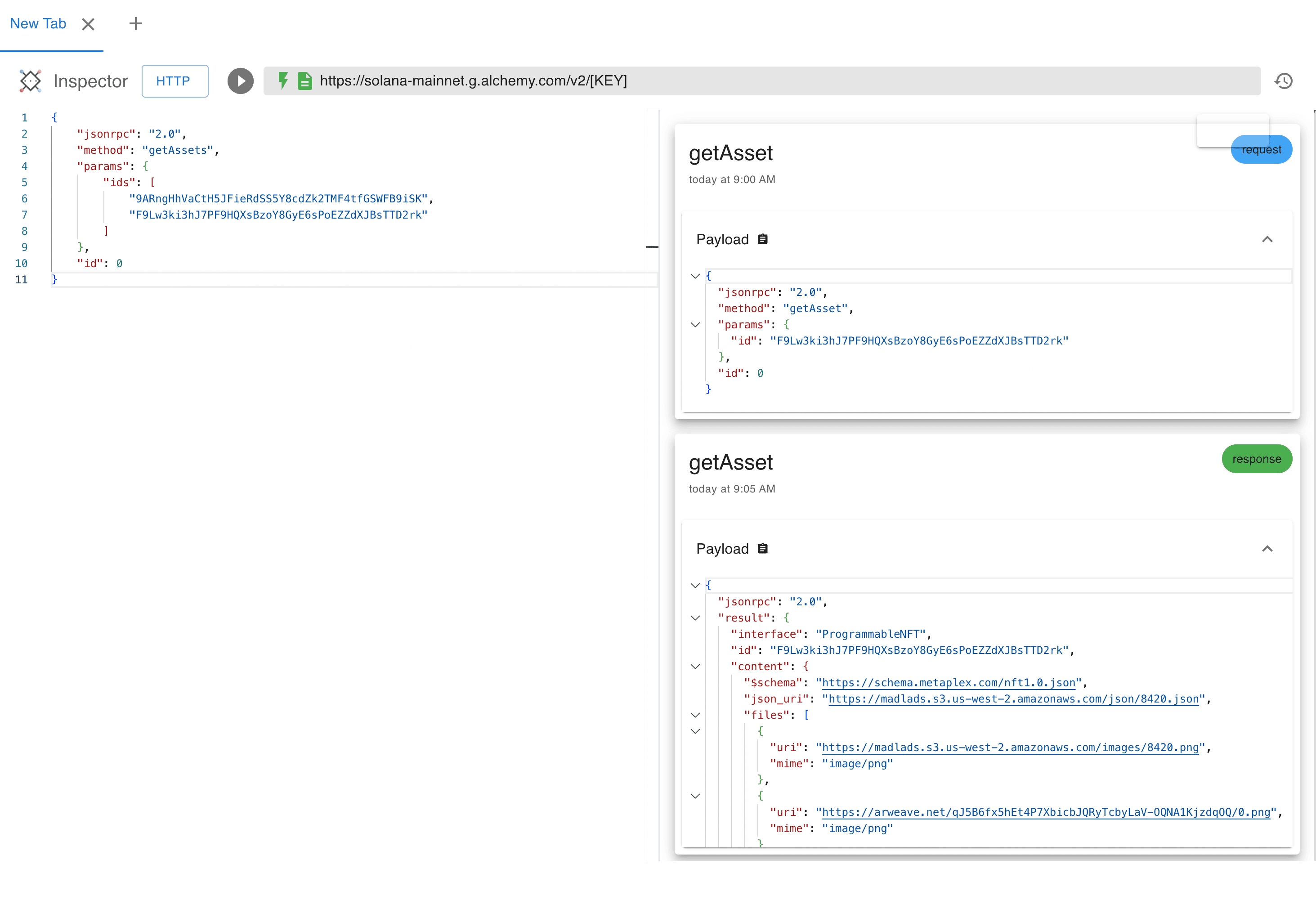Image resolution: width=1316 pixels, height=913 pixels.
Task: Click the green lightning bolt icon
Action: tap(282, 81)
